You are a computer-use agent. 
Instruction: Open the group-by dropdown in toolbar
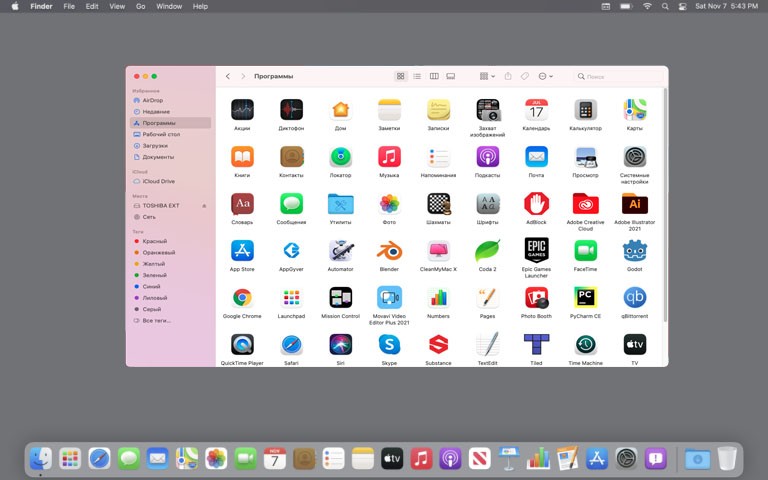[487, 76]
